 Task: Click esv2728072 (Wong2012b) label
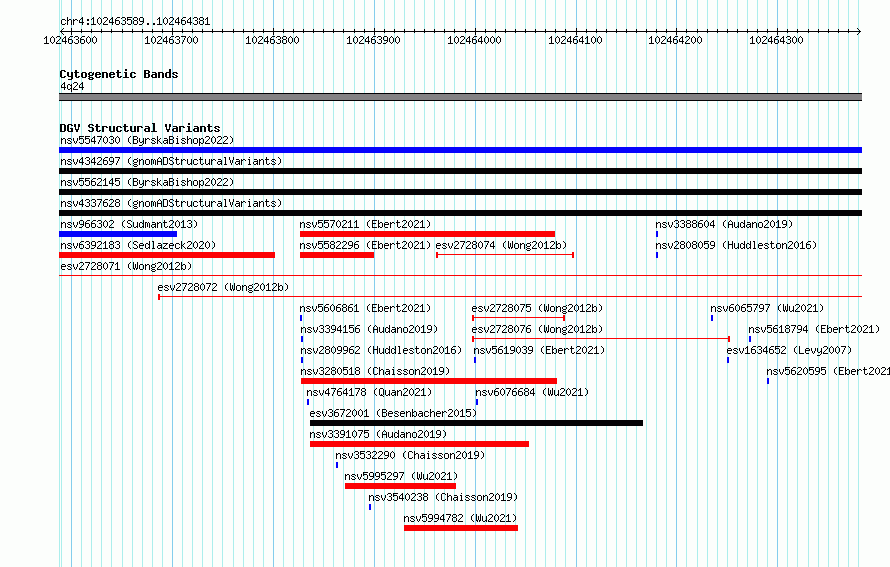click(x=223, y=287)
